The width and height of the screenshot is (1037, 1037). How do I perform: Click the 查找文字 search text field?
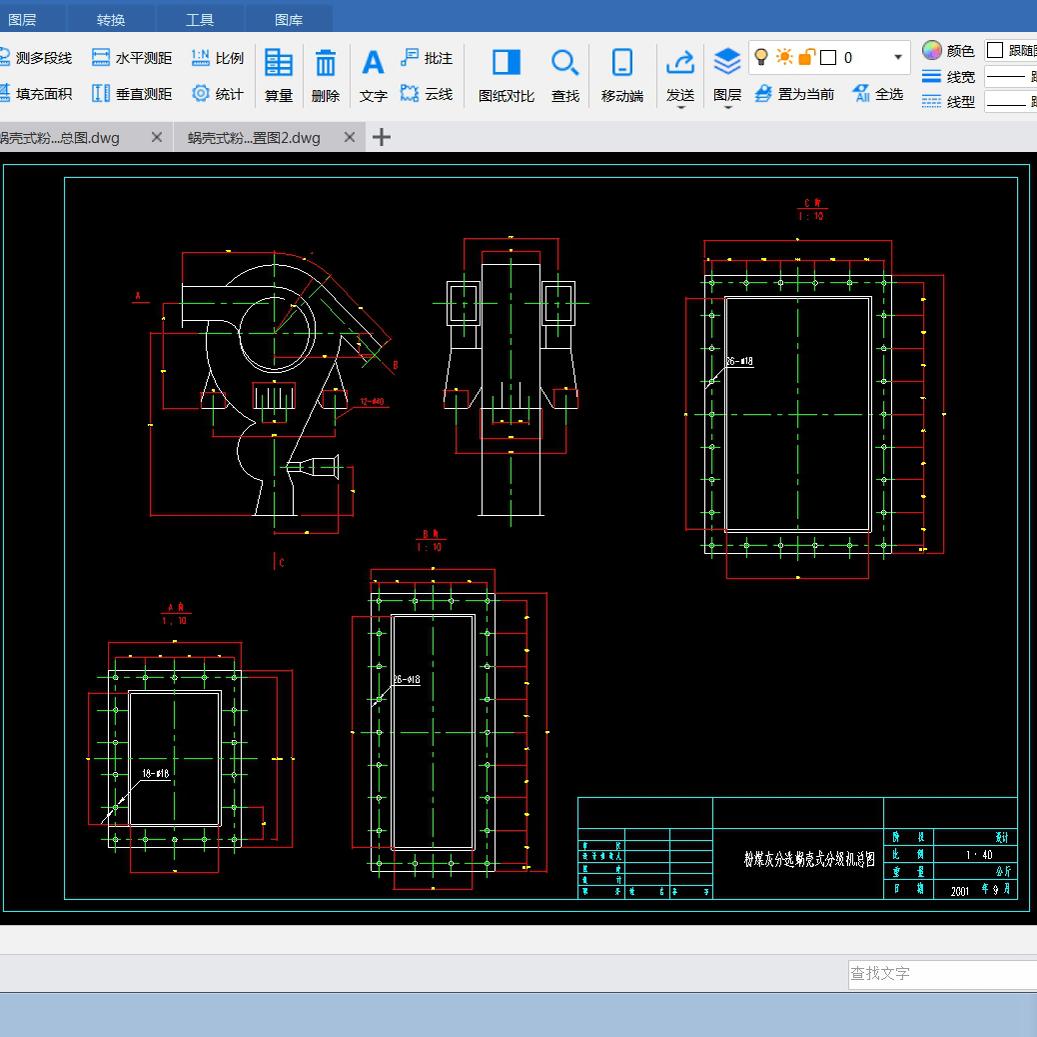click(942, 974)
